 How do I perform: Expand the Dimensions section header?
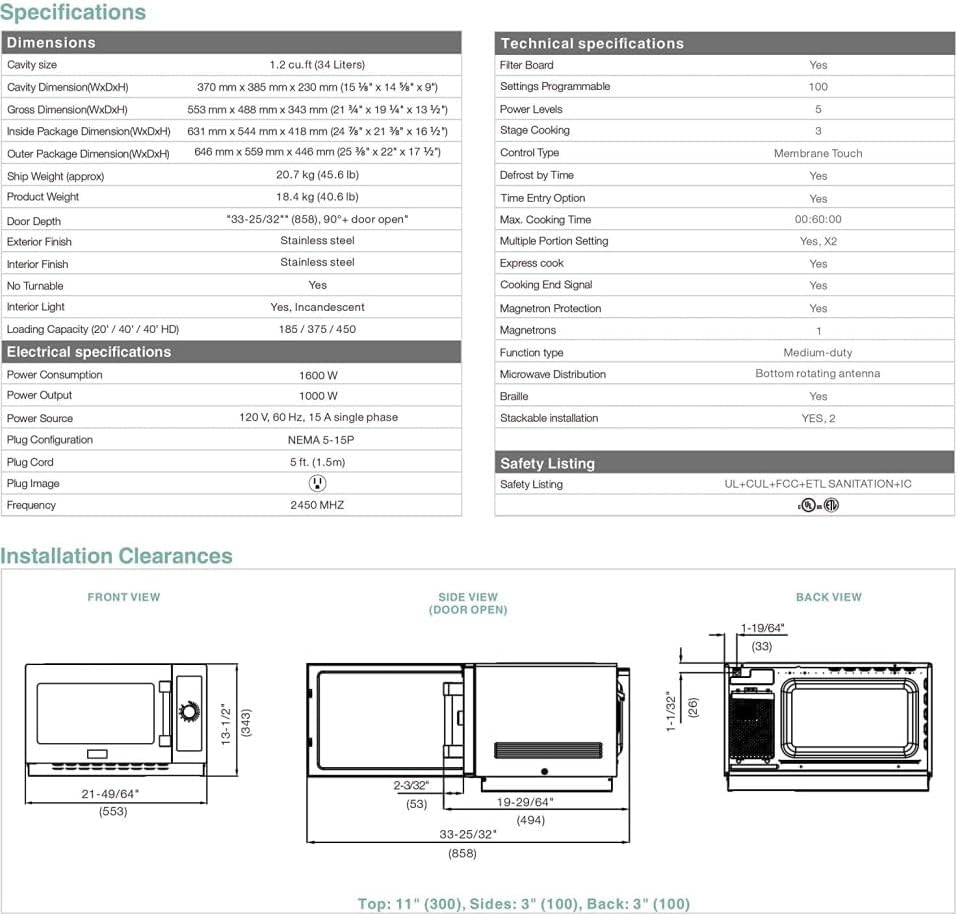(232, 43)
